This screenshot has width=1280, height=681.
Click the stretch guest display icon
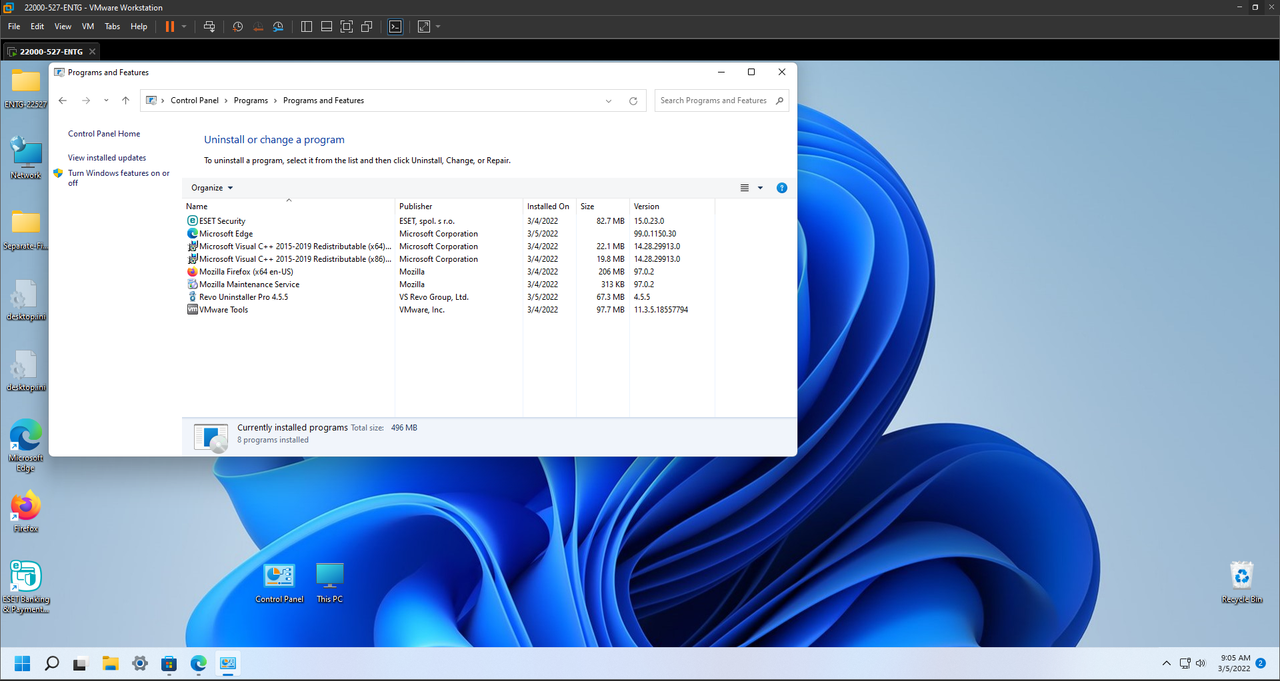[x=424, y=26]
